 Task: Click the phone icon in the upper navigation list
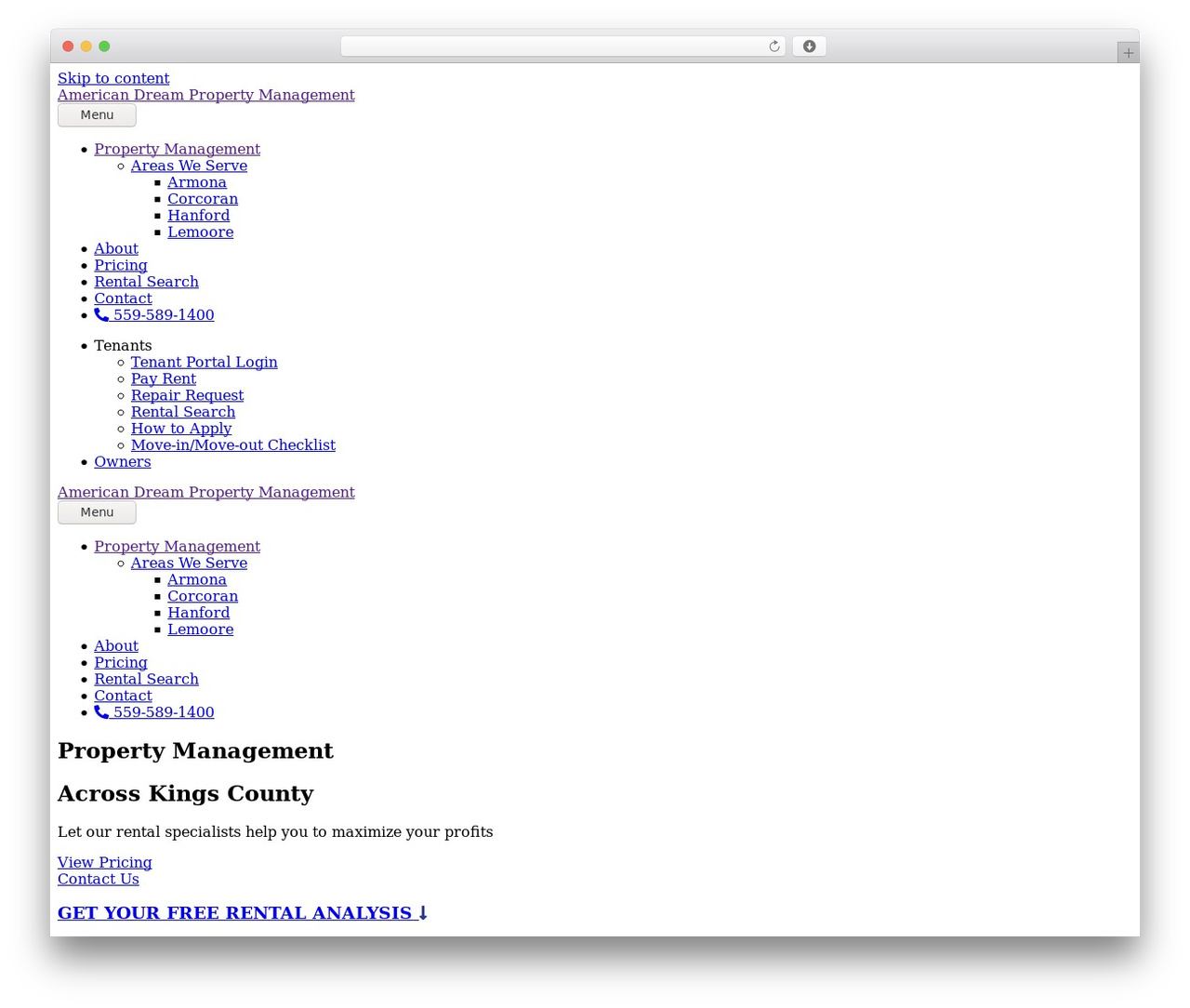101,315
